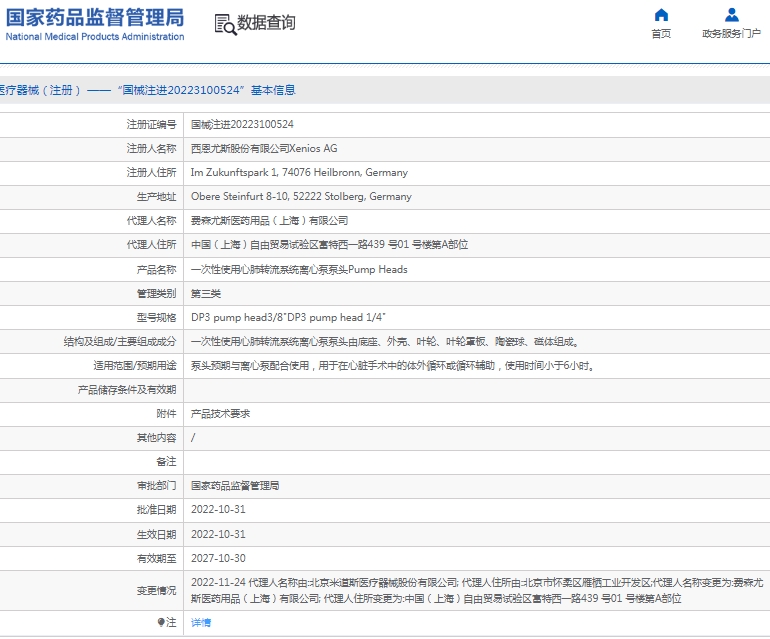
Task: Select product name Pump Heads value
Action: pyautogui.click(x=299, y=269)
